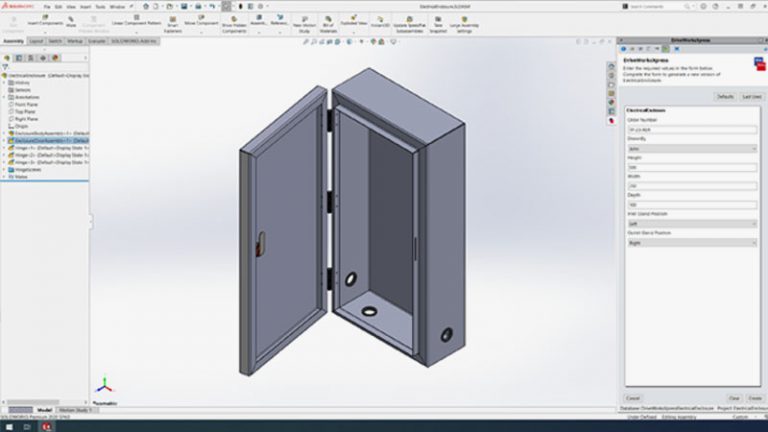Image resolution: width=768 pixels, height=432 pixels.
Task: Expand the Annotations node in tree
Action: tap(4, 97)
